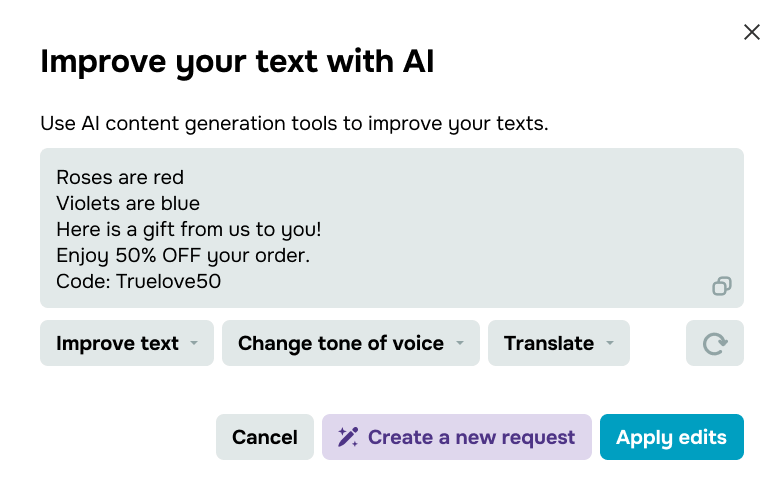Click the 'Improve your text with AI' heading
This screenshot has width=784, height=500.
click(x=237, y=62)
